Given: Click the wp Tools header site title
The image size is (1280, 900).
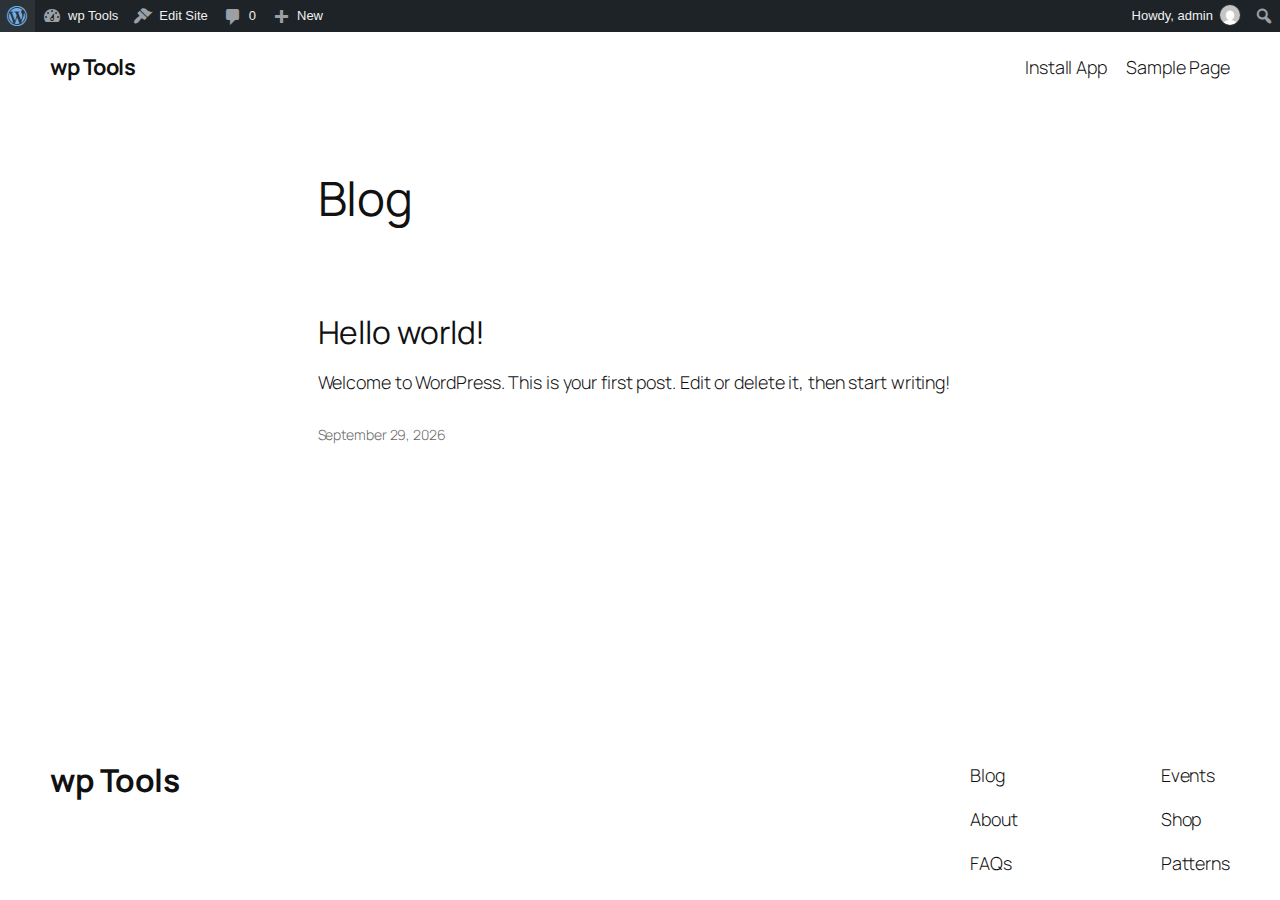Looking at the screenshot, I should (93, 68).
